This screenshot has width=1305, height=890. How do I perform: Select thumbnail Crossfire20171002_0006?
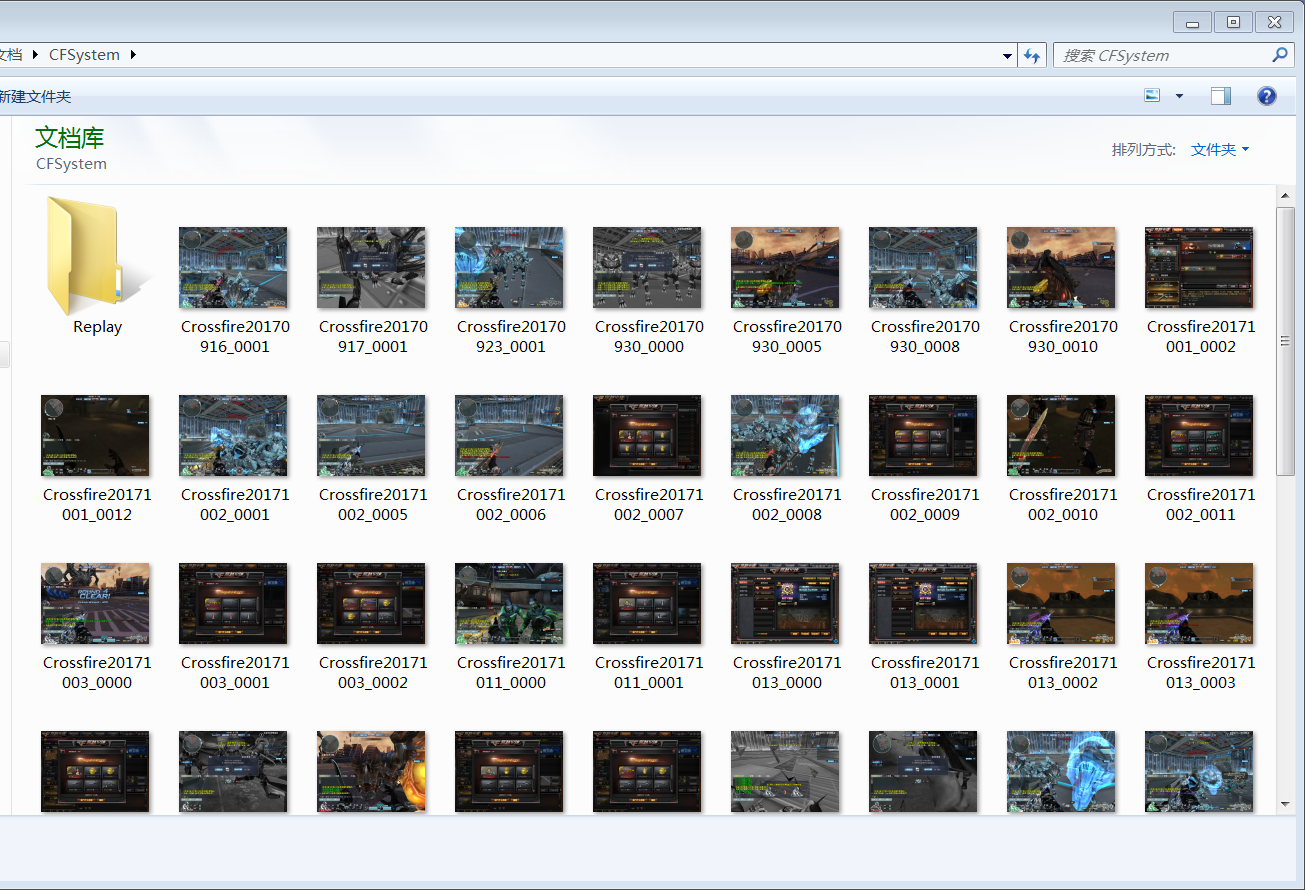click(509, 436)
